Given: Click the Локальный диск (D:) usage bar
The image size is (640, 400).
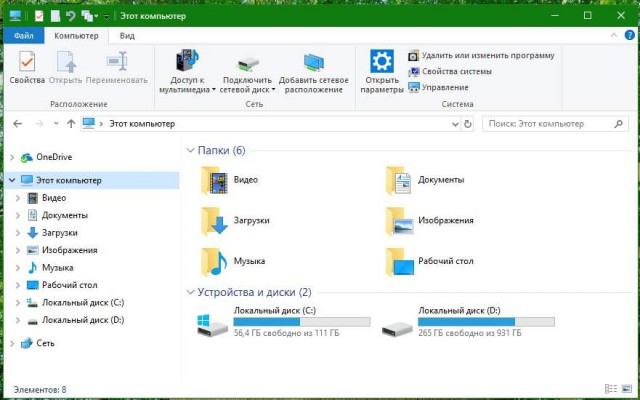Looking at the screenshot, I should pyautogui.click(x=486, y=322).
